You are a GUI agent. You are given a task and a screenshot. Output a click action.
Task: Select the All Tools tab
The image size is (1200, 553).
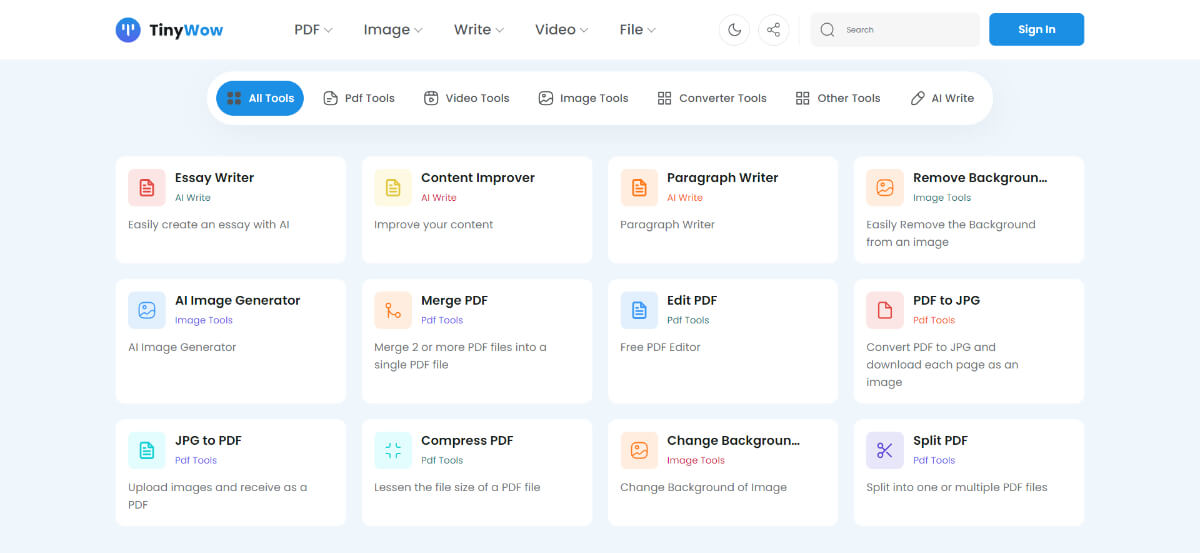[x=260, y=98]
